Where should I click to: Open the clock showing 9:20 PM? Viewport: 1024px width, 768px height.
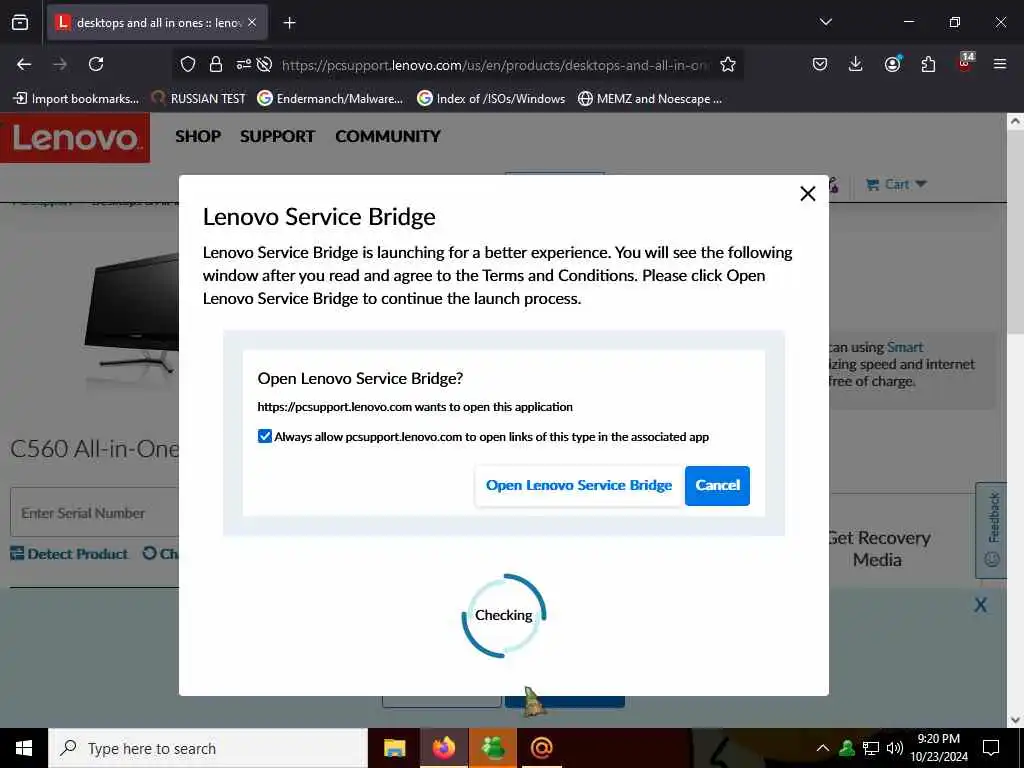point(939,748)
